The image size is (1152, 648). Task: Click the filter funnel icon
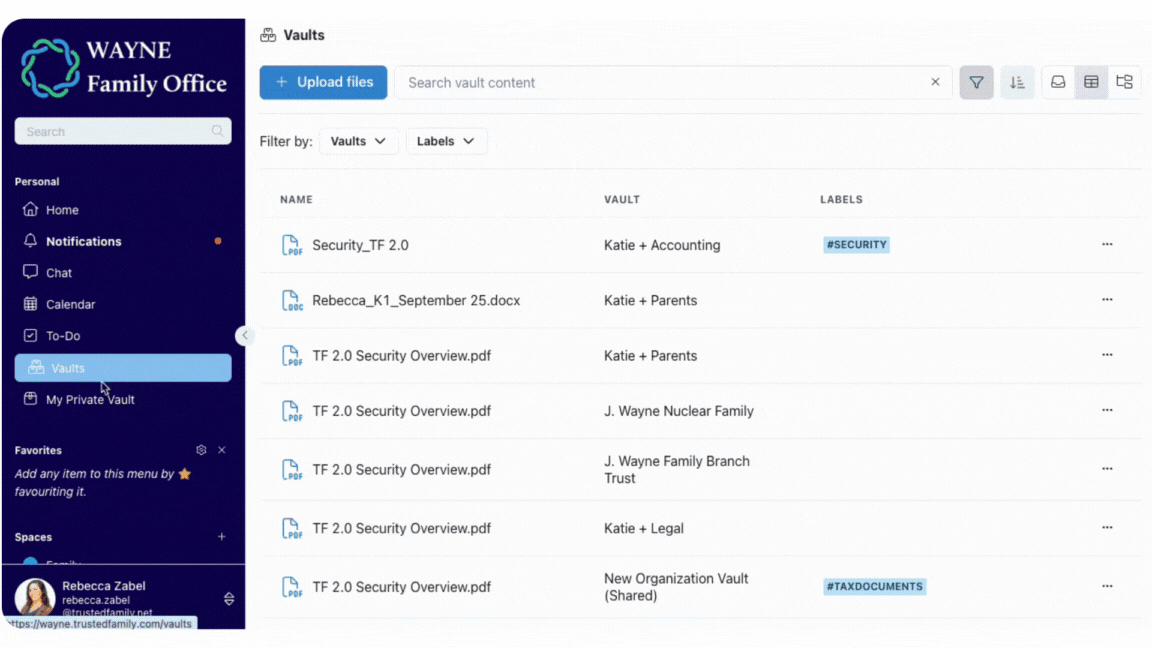click(x=976, y=83)
